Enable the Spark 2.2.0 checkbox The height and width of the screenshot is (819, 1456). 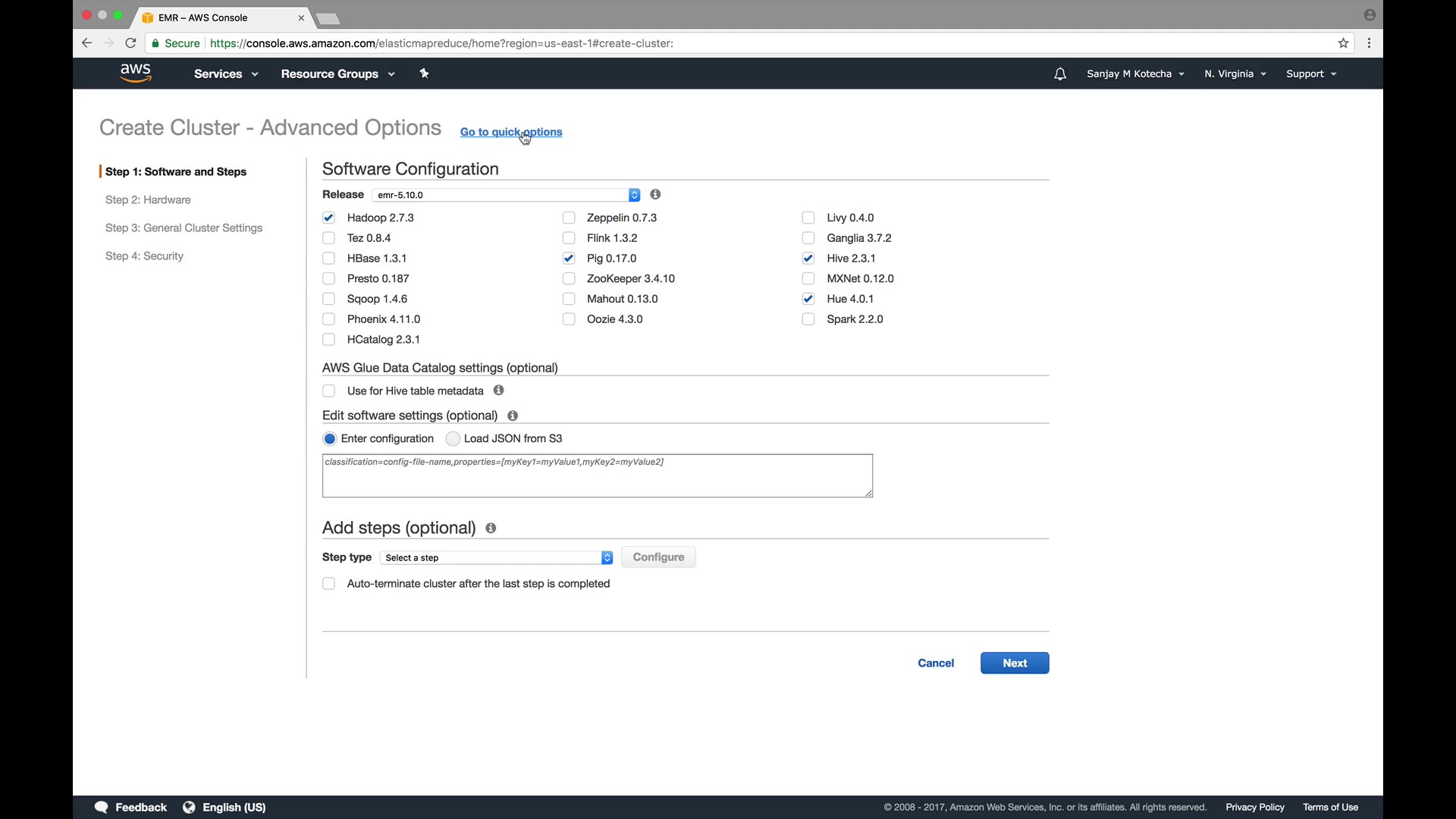pyautogui.click(x=808, y=319)
